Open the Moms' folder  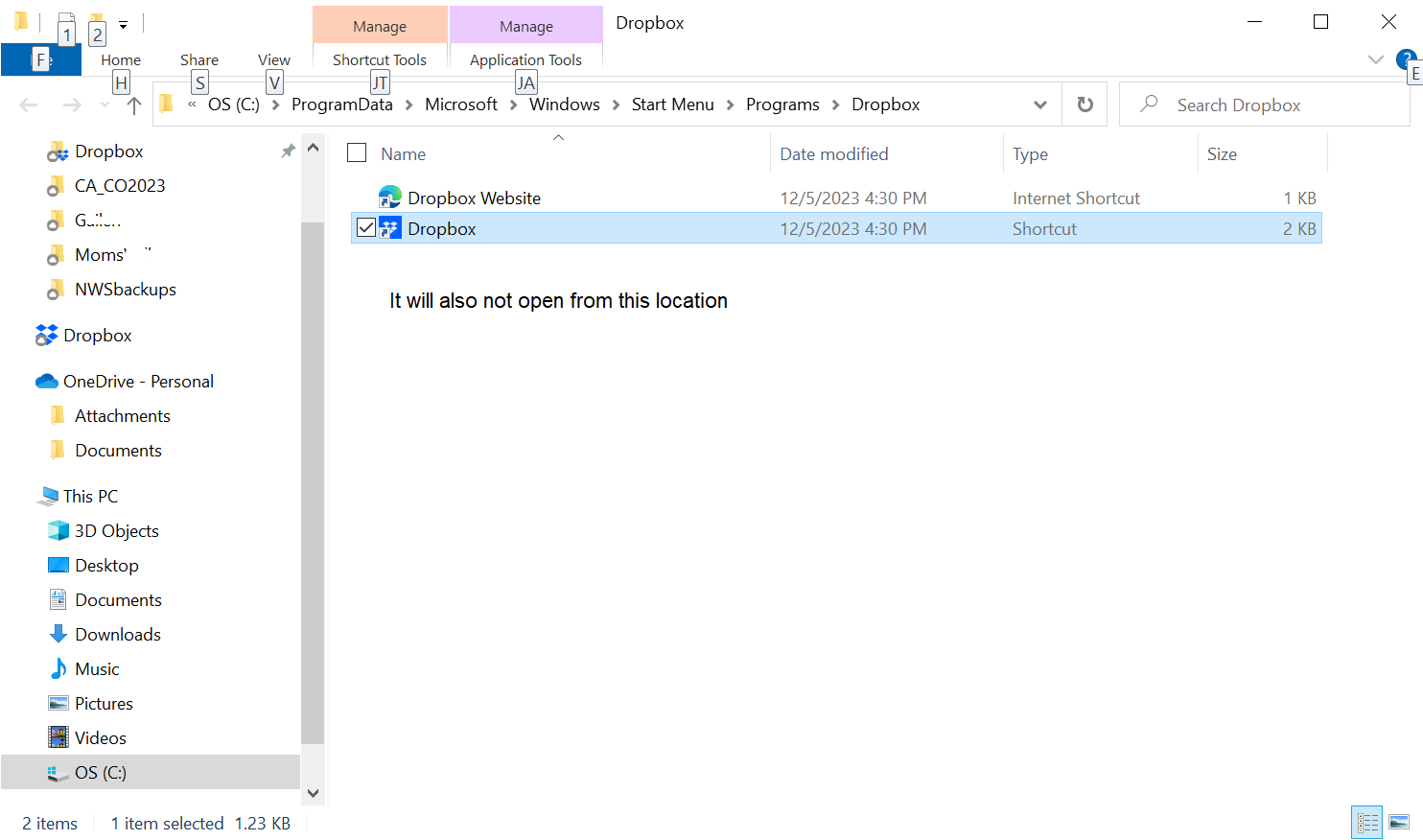(101, 255)
